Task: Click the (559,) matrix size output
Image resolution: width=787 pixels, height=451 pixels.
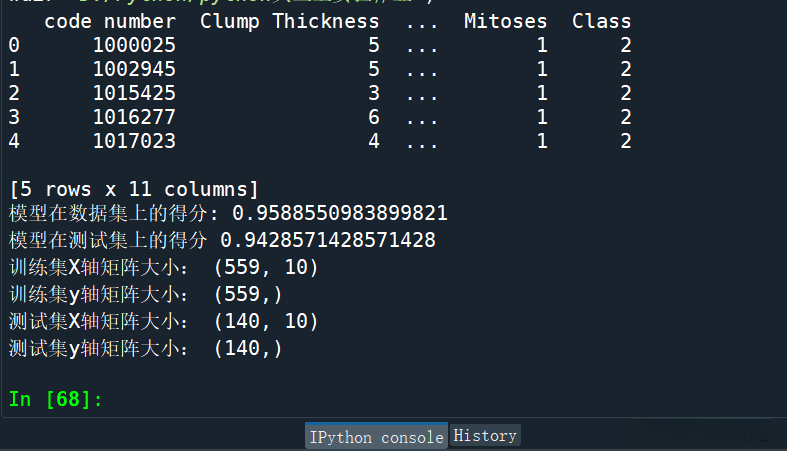Action: point(248,294)
